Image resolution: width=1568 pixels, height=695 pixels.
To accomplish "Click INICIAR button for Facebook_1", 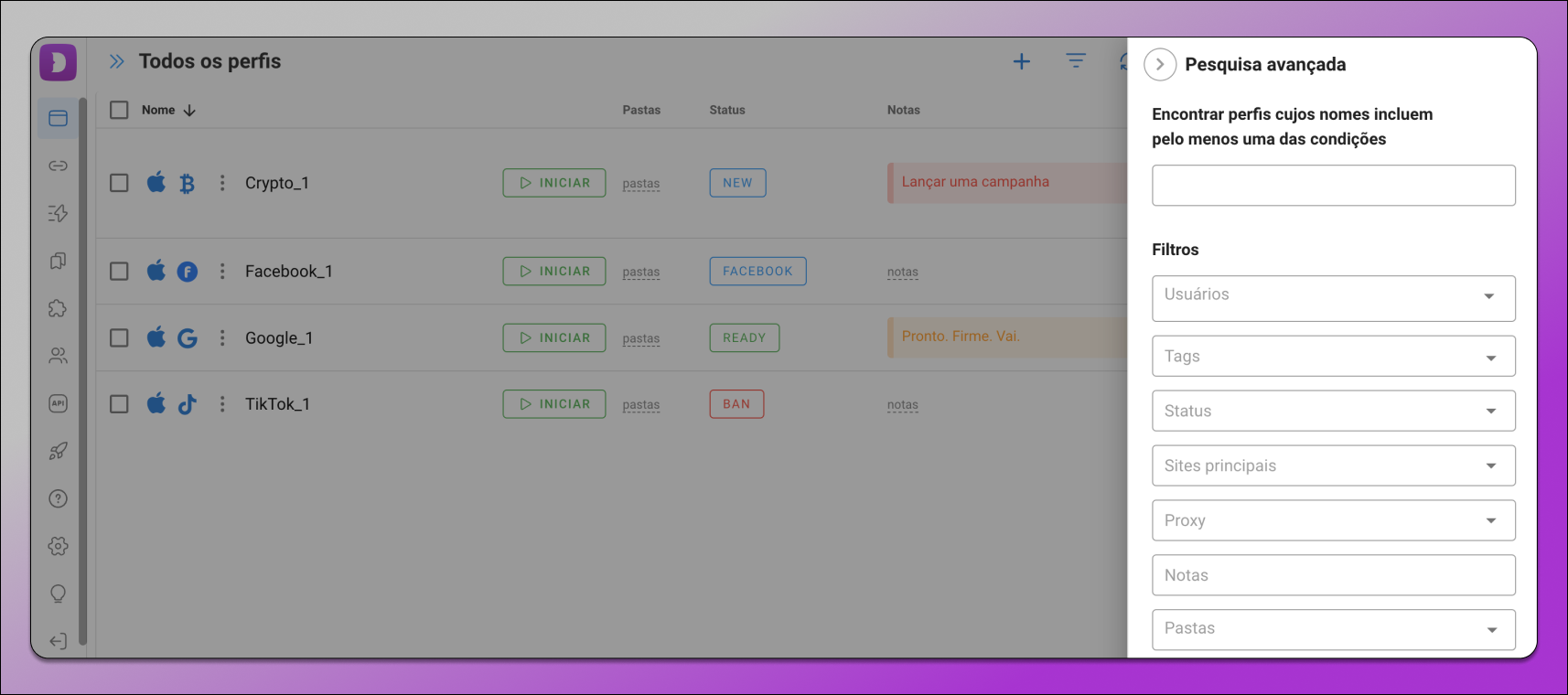I will pyautogui.click(x=554, y=272).
